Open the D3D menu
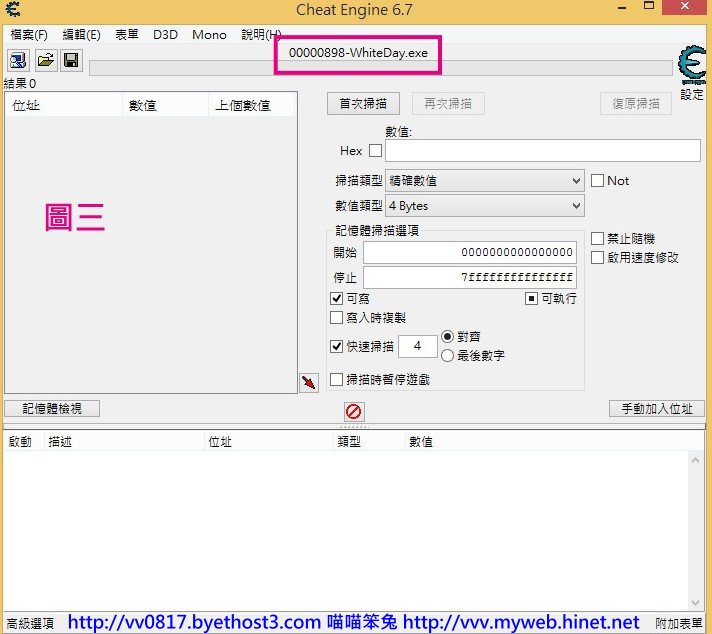Image resolution: width=712 pixels, height=634 pixels. [x=165, y=35]
